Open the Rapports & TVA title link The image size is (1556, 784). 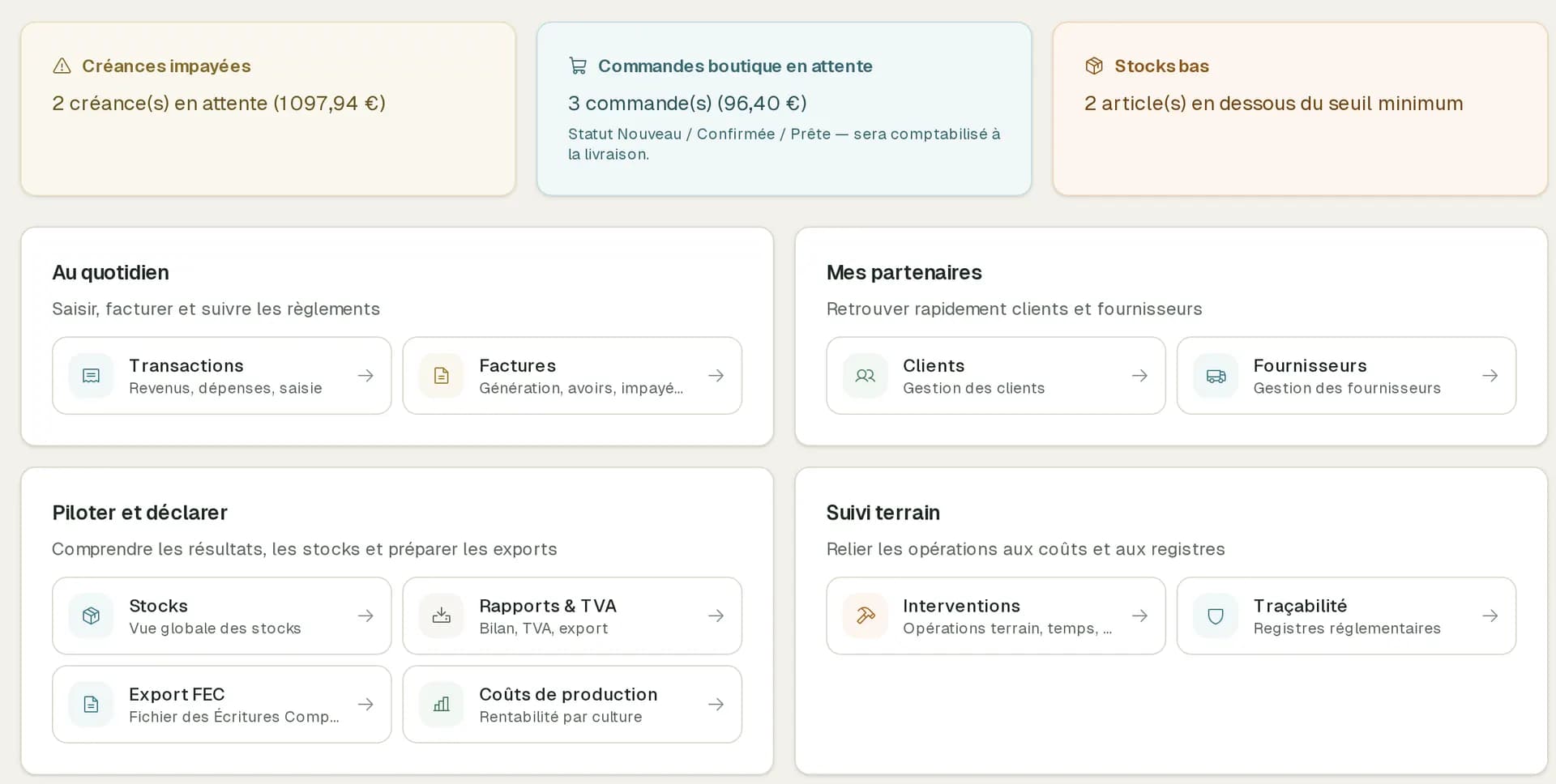(x=548, y=606)
